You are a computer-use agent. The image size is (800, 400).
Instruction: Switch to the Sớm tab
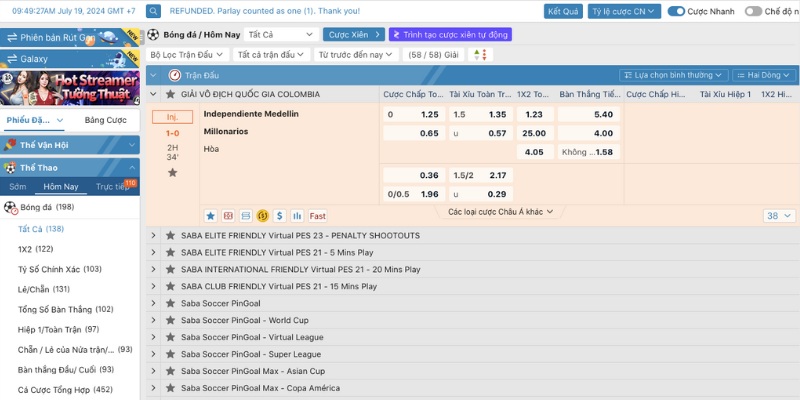click(18, 187)
